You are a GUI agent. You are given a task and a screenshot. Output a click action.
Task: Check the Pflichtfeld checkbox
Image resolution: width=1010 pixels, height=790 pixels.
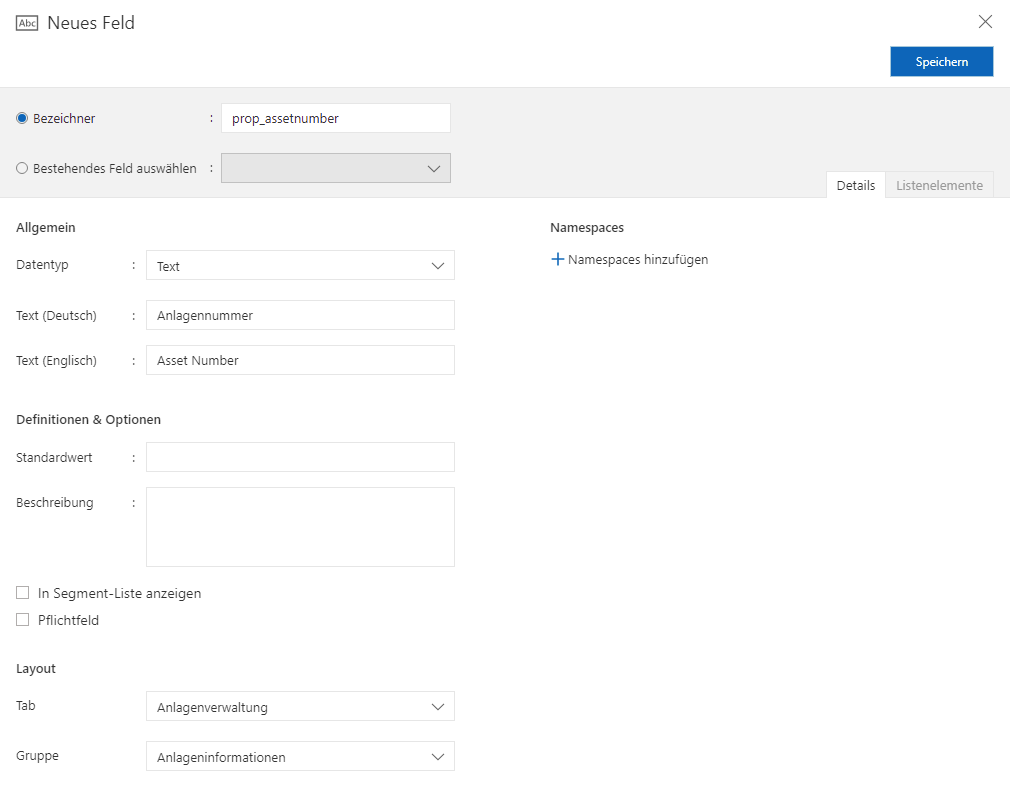22,619
